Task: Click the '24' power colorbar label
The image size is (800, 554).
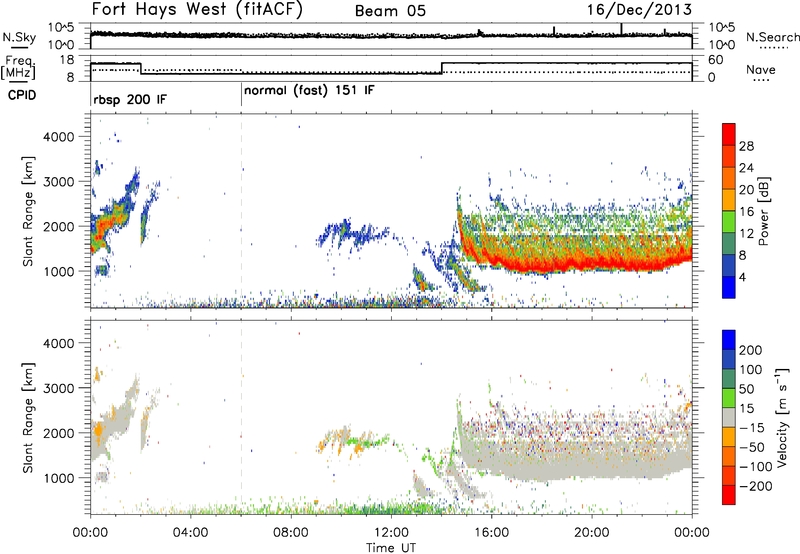Action: 746,168
